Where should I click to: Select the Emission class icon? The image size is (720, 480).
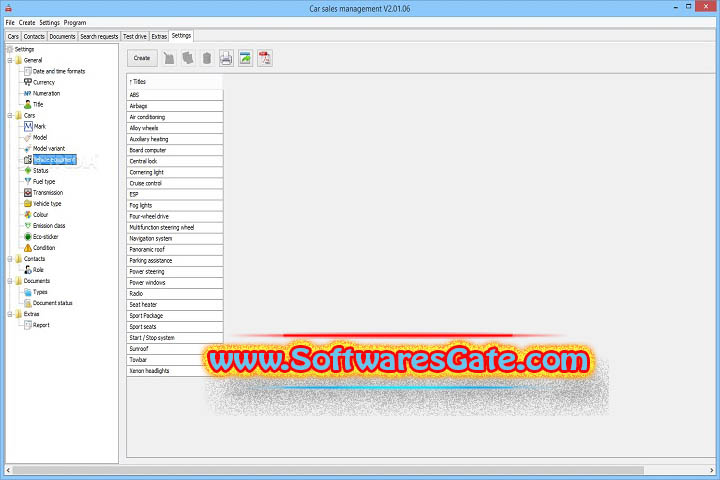pos(28,226)
